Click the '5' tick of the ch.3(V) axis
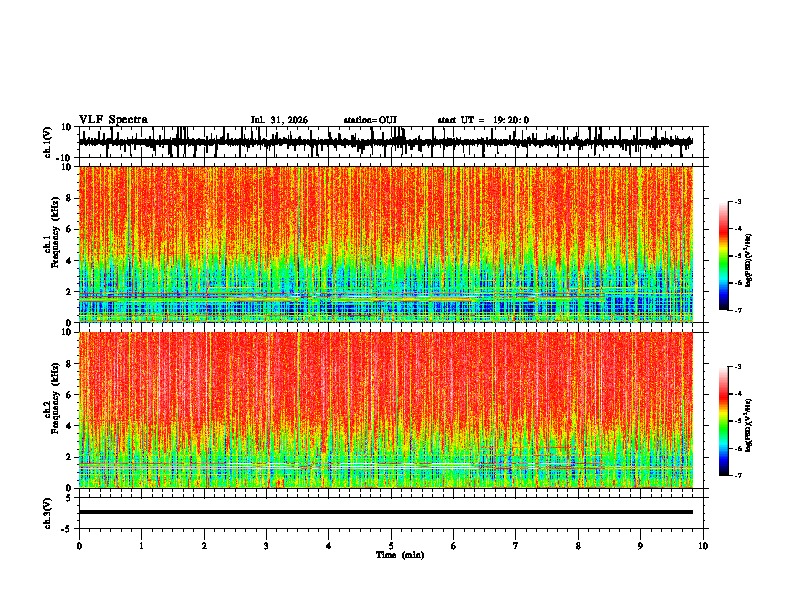 70,498
